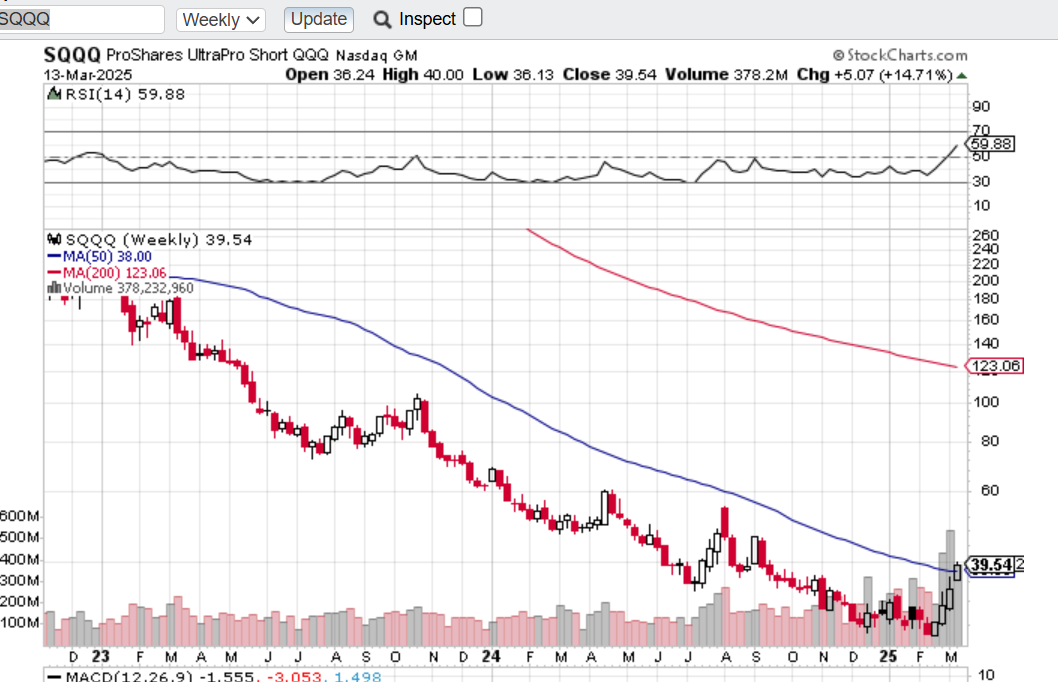Click the SQQQ candlestick legend icon
Screen dimensions: 1058x682
tap(55, 239)
